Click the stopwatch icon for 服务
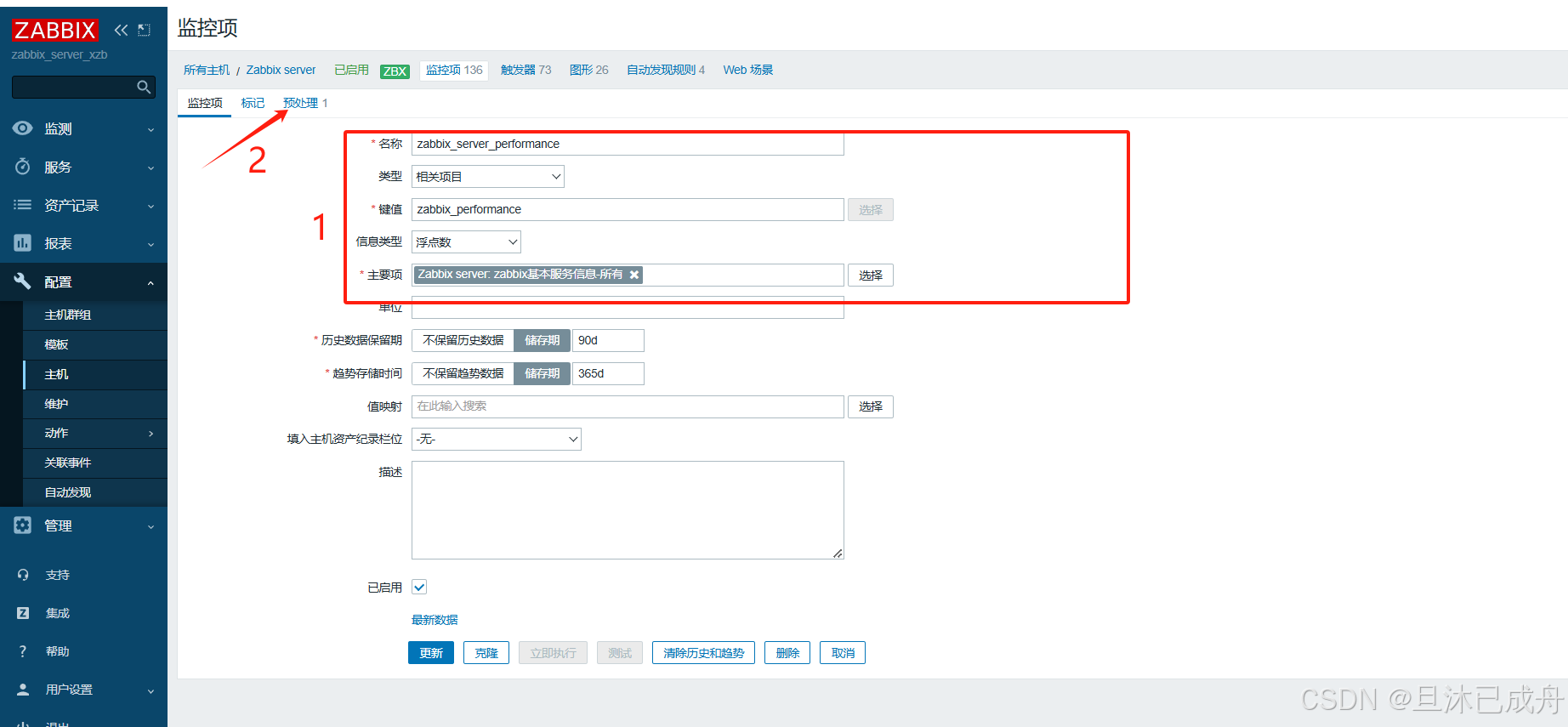 (x=23, y=167)
